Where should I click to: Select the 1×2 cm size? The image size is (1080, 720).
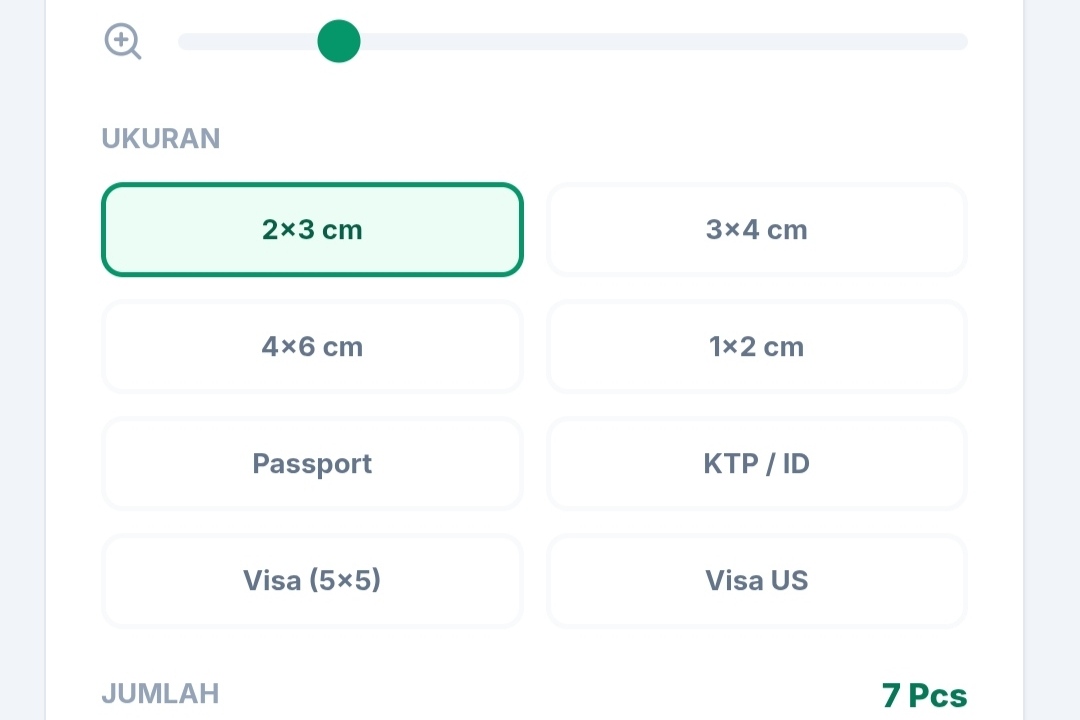pos(757,347)
